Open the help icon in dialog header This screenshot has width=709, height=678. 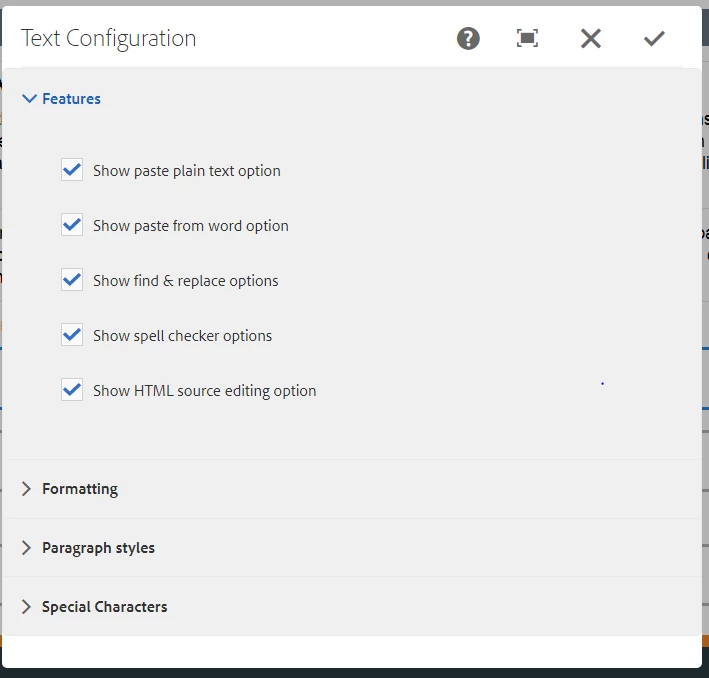pyautogui.click(x=468, y=38)
